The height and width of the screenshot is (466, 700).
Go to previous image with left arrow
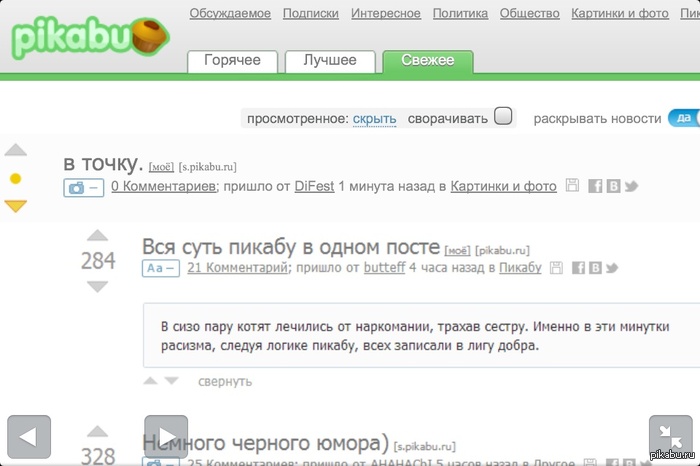tap(29, 436)
